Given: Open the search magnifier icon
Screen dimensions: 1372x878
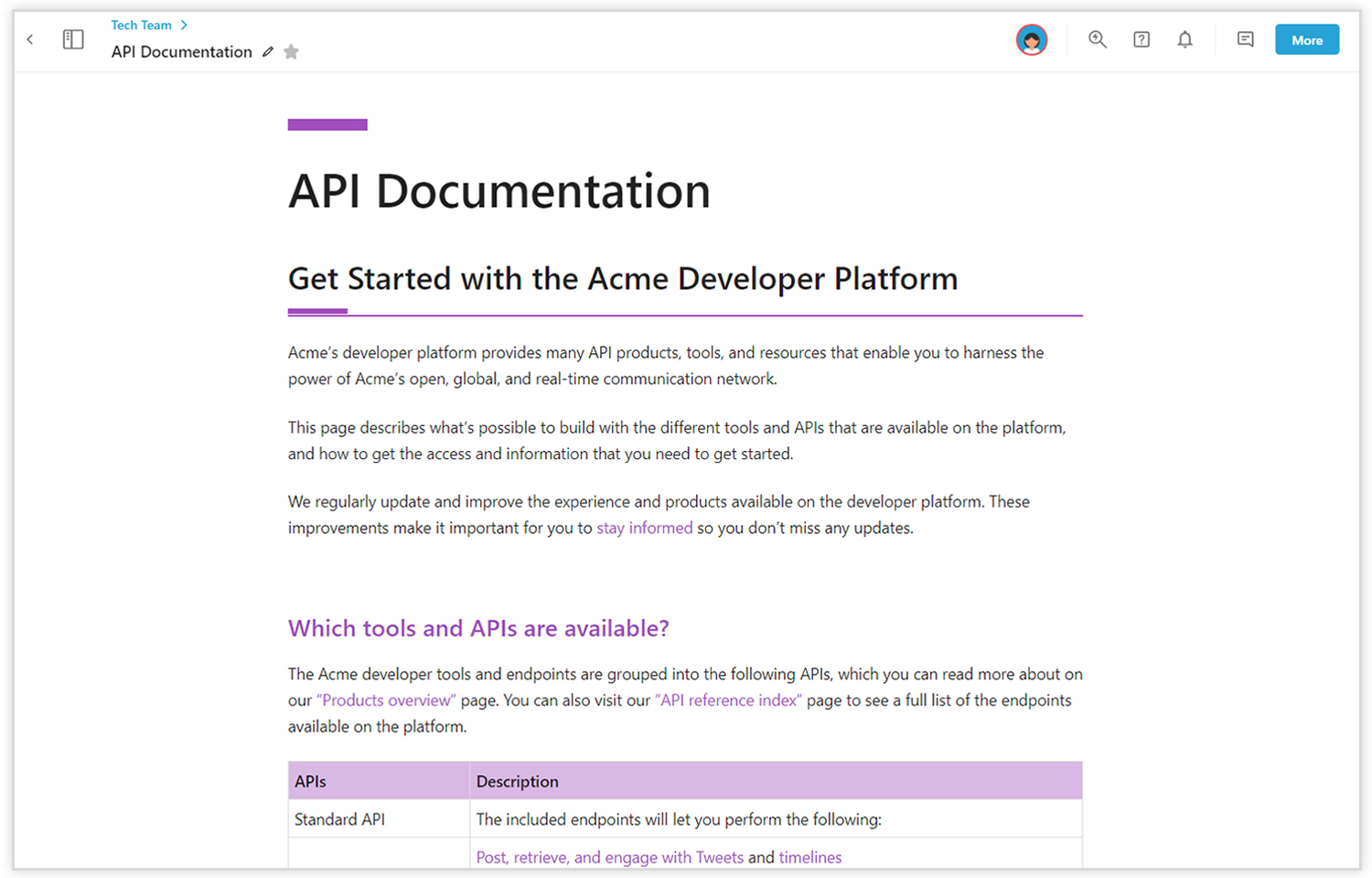Looking at the screenshot, I should pyautogui.click(x=1098, y=39).
